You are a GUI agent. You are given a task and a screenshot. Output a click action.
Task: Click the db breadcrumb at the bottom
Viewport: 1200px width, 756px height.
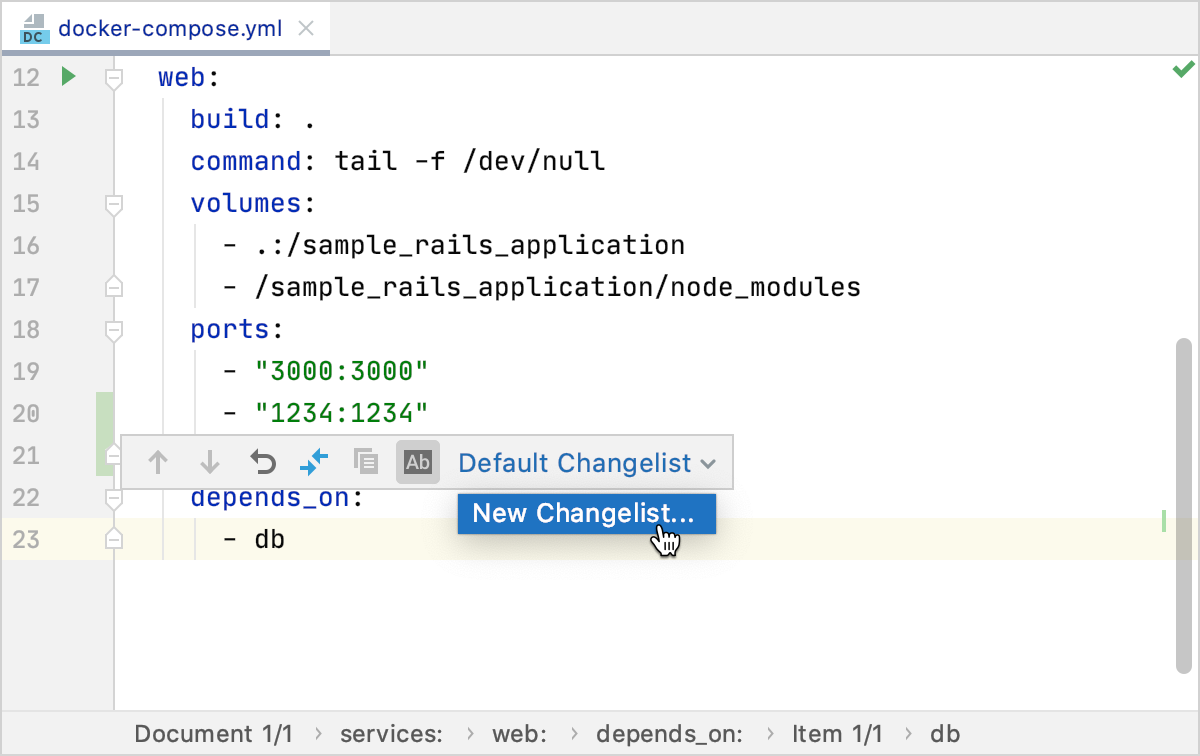tap(947, 733)
